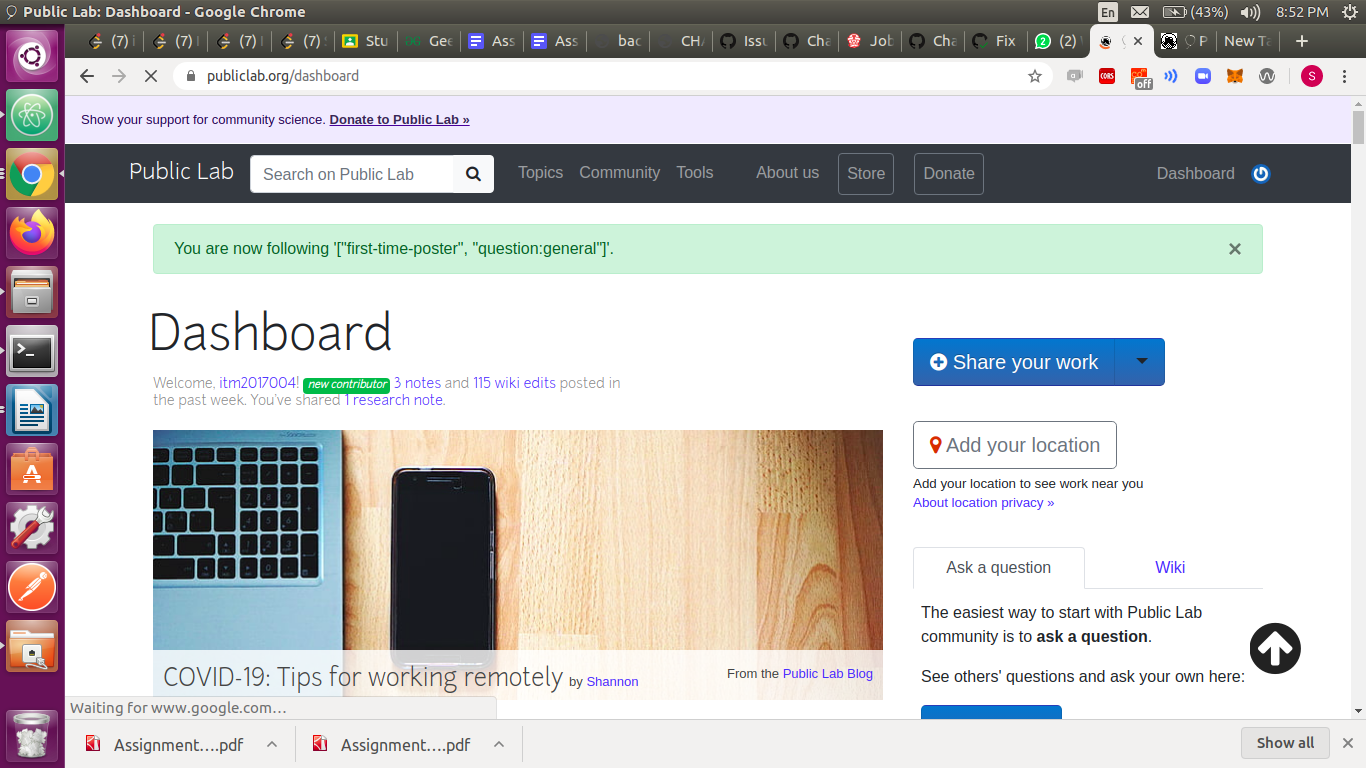The width and height of the screenshot is (1366, 768).
Task: Close the active Public Lab tab
Action: [x=1137, y=41]
